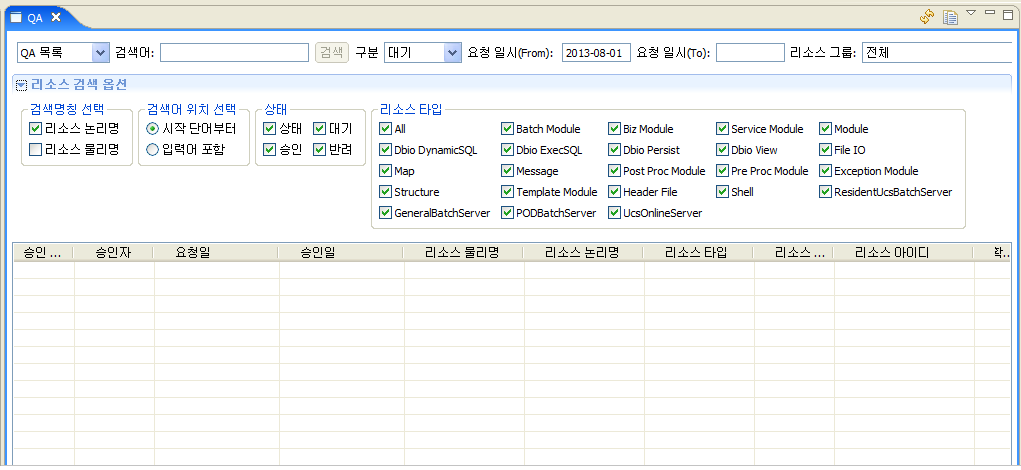Click the 리소스 물리명 column header

(461, 253)
